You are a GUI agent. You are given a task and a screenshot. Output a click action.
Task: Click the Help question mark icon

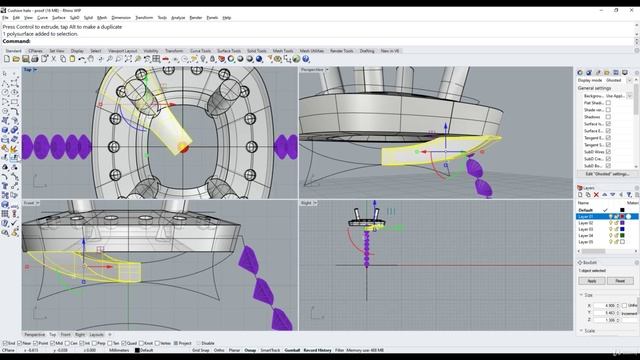305,59
